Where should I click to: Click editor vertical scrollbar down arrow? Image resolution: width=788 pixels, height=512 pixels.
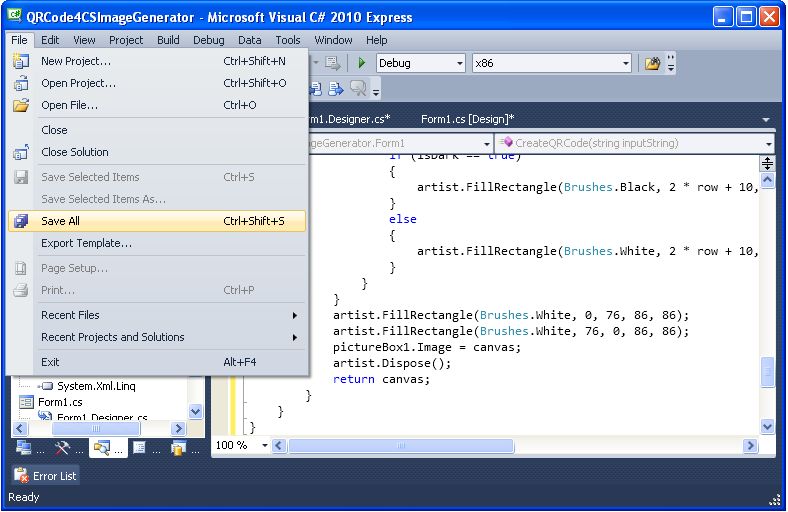(x=767, y=427)
